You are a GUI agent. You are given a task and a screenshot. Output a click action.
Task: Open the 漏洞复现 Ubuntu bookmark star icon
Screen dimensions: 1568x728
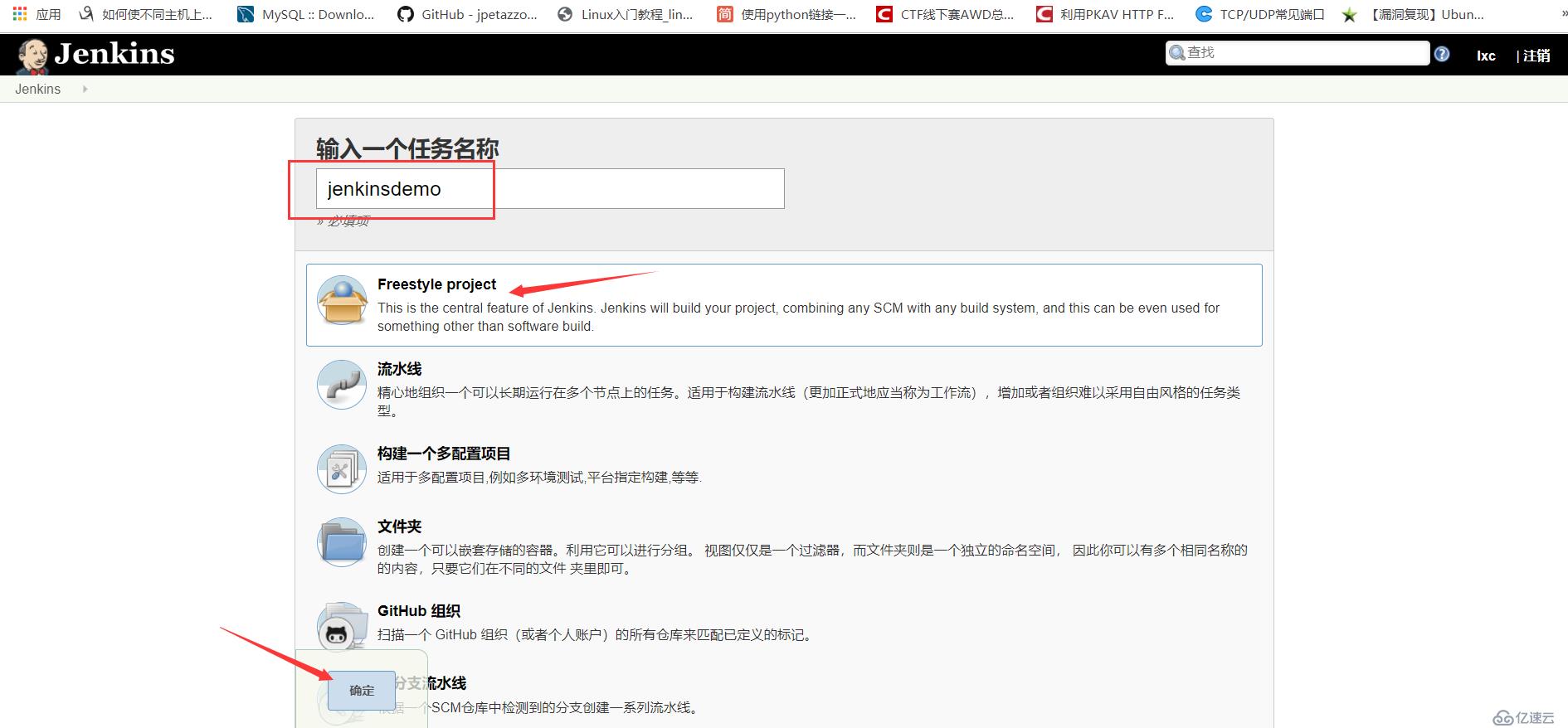[x=1350, y=15]
